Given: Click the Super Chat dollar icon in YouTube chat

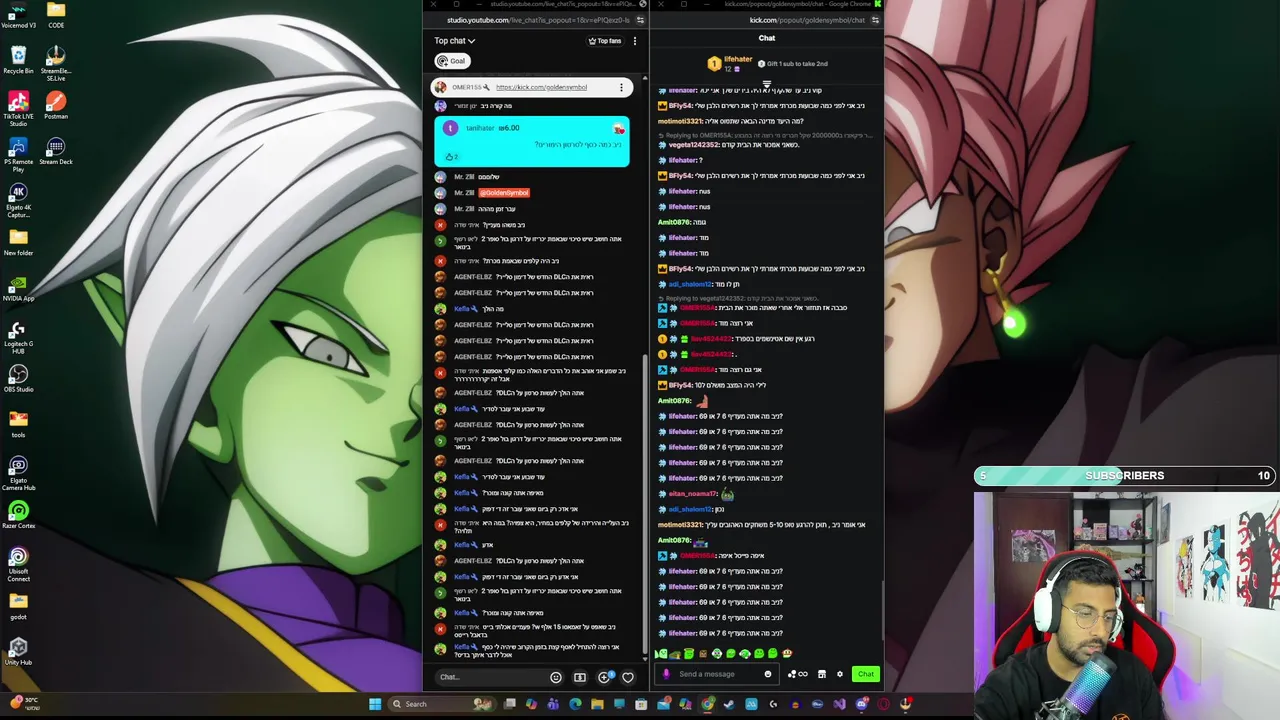Looking at the screenshot, I should tap(579, 677).
